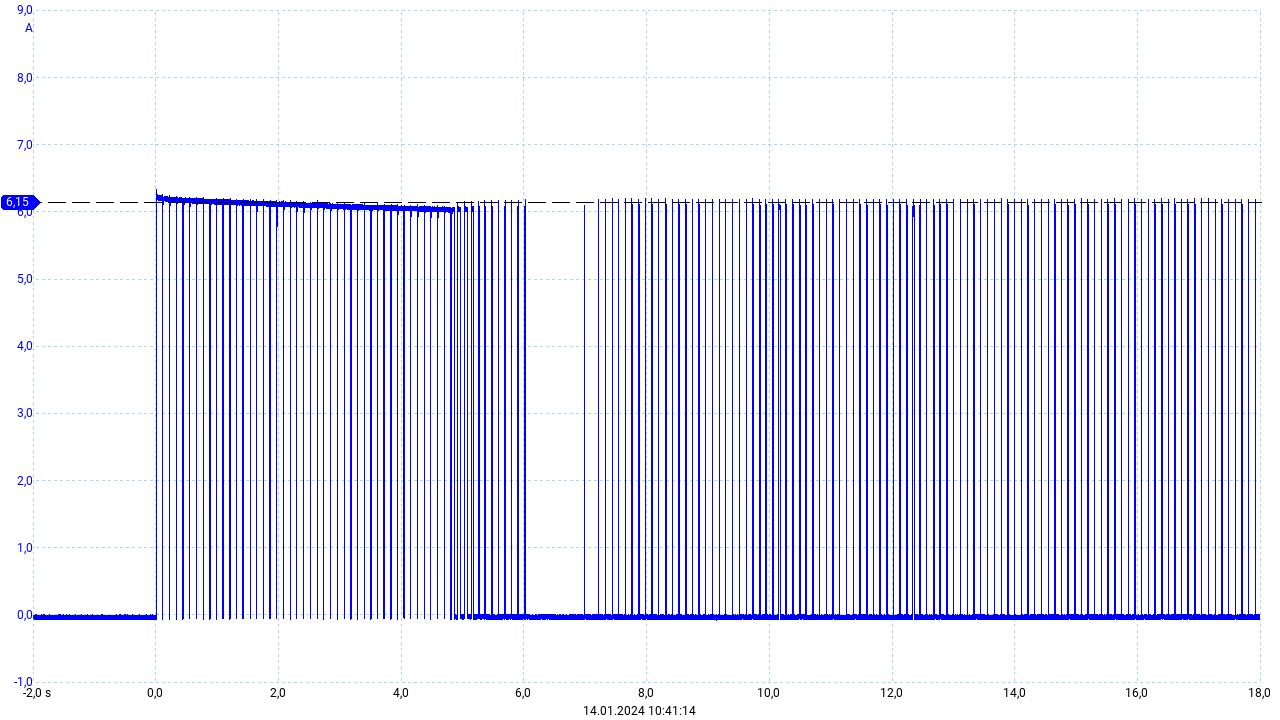
Task: Click the 5,0 Y-axis label
Action: tap(25, 279)
